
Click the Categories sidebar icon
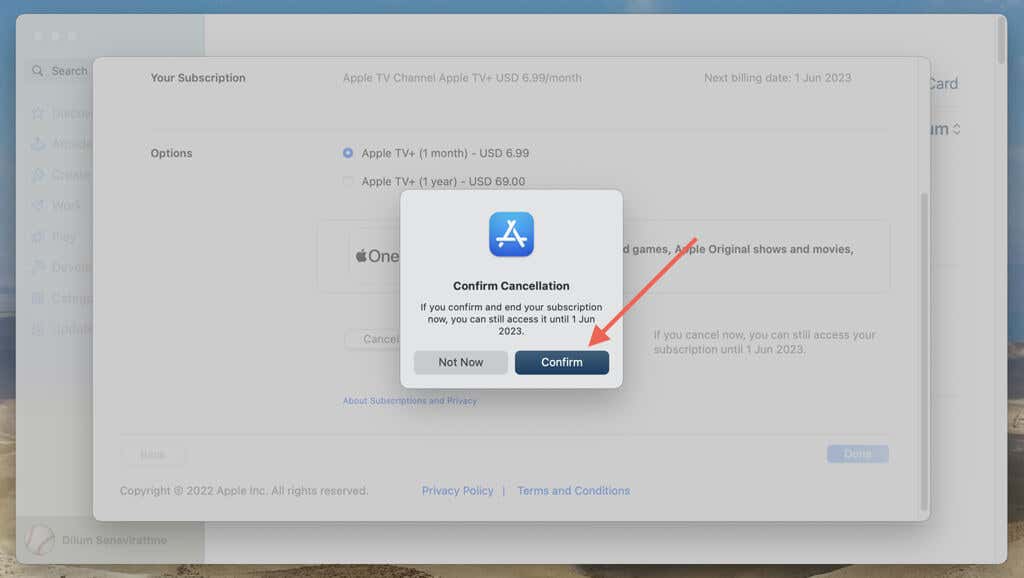[36, 297]
